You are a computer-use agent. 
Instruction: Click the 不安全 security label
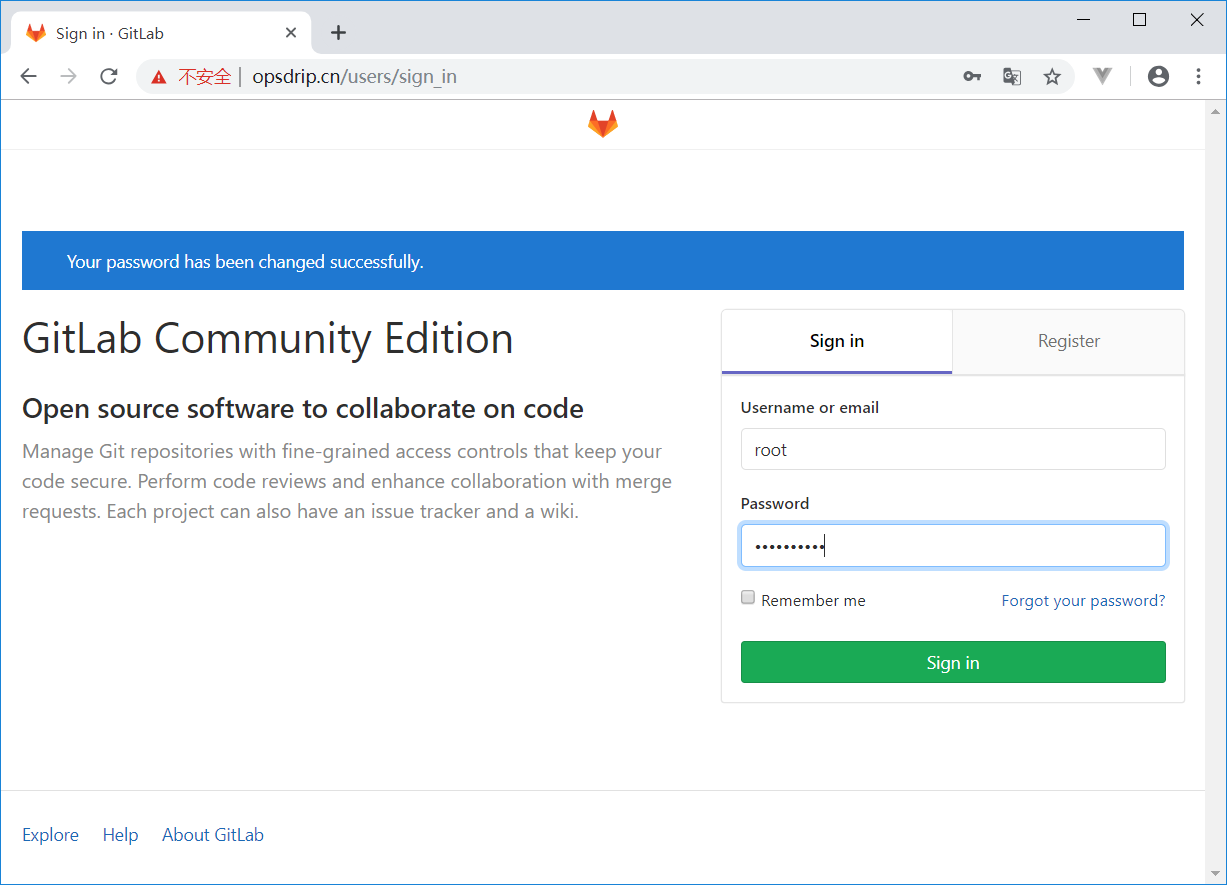click(204, 77)
